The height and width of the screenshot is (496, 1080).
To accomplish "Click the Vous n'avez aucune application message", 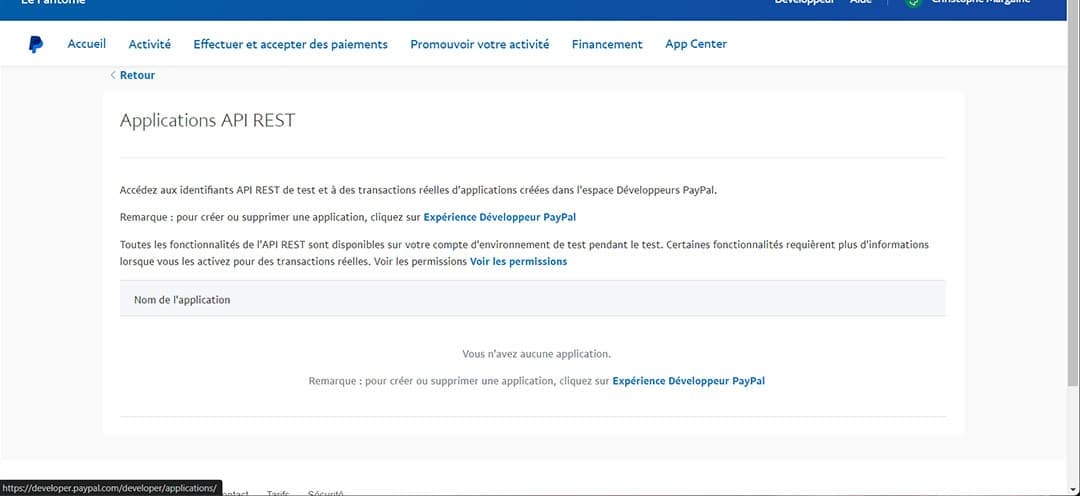I will click(536, 354).
